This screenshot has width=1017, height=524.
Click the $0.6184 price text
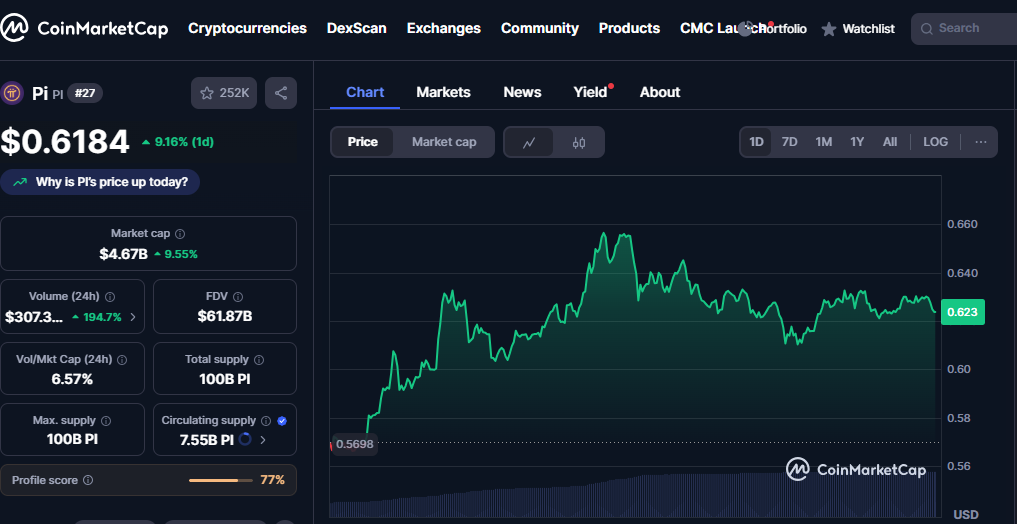pos(65,142)
